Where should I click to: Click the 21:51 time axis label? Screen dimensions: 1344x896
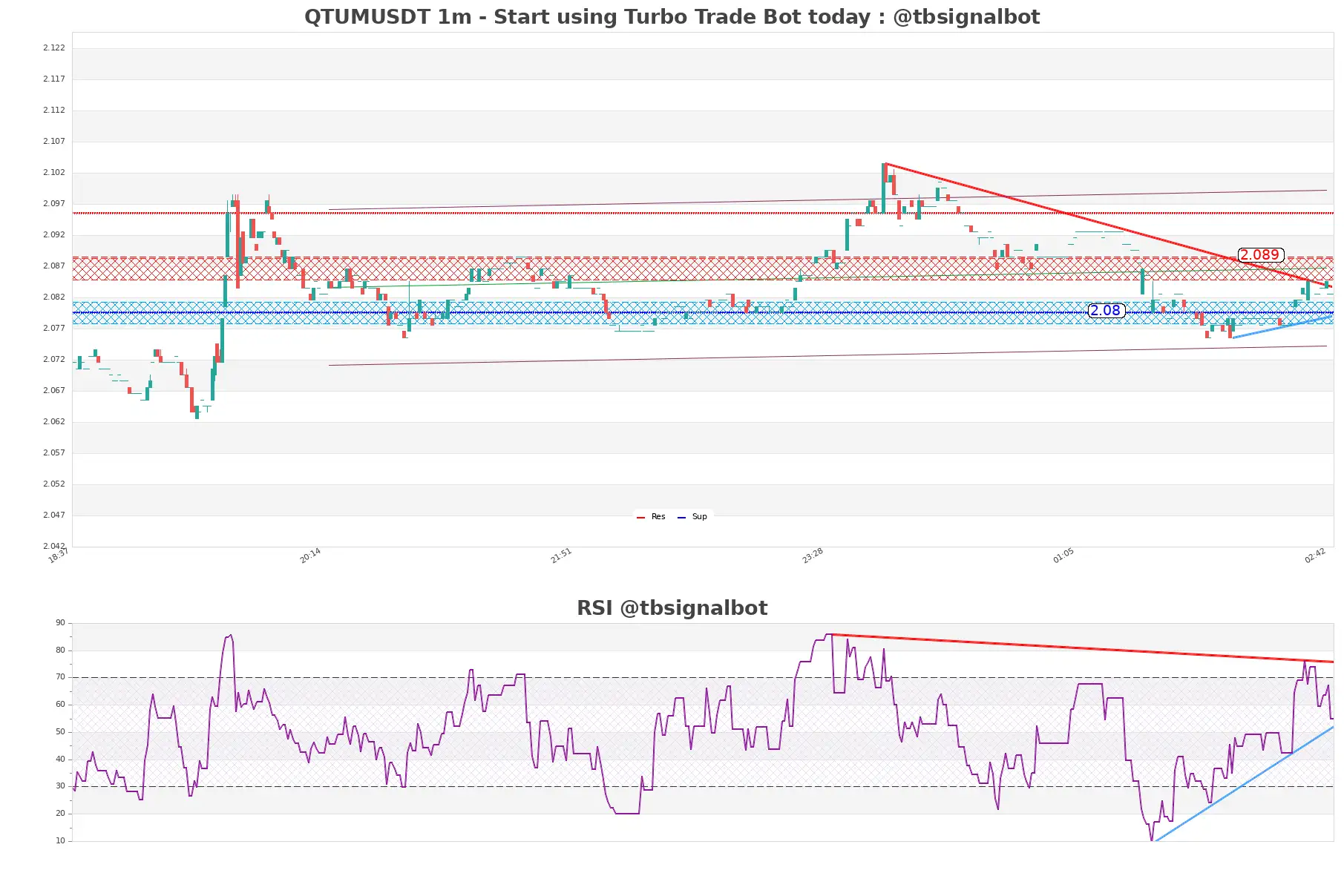click(561, 556)
